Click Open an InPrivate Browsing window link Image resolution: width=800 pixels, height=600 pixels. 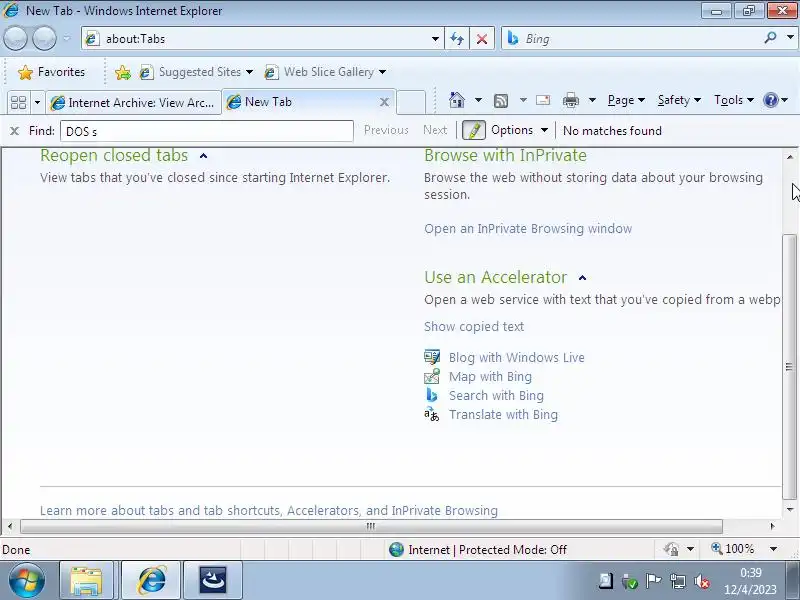pyautogui.click(x=528, y=229)
